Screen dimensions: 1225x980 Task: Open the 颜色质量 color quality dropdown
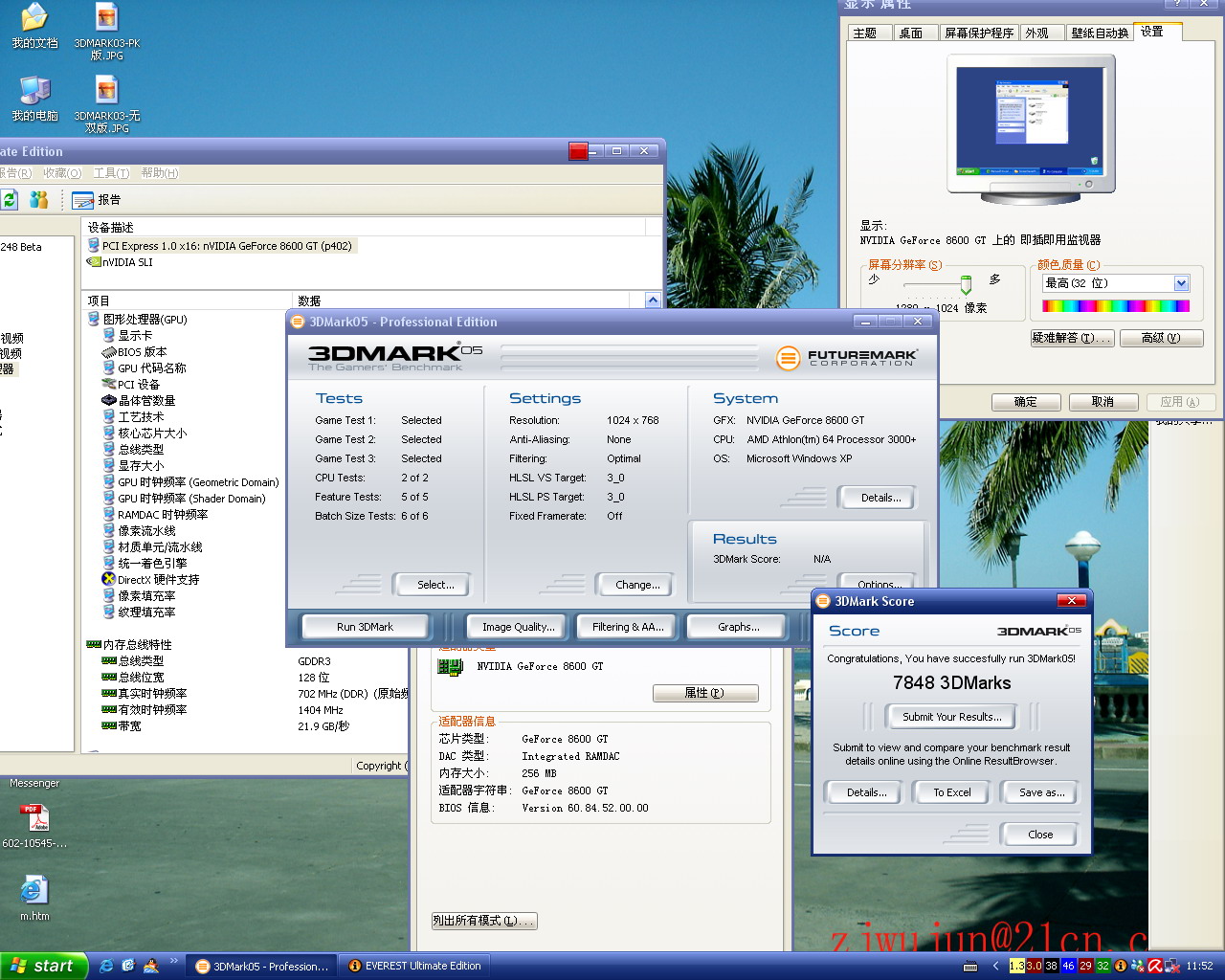[x=1181, y=283]
